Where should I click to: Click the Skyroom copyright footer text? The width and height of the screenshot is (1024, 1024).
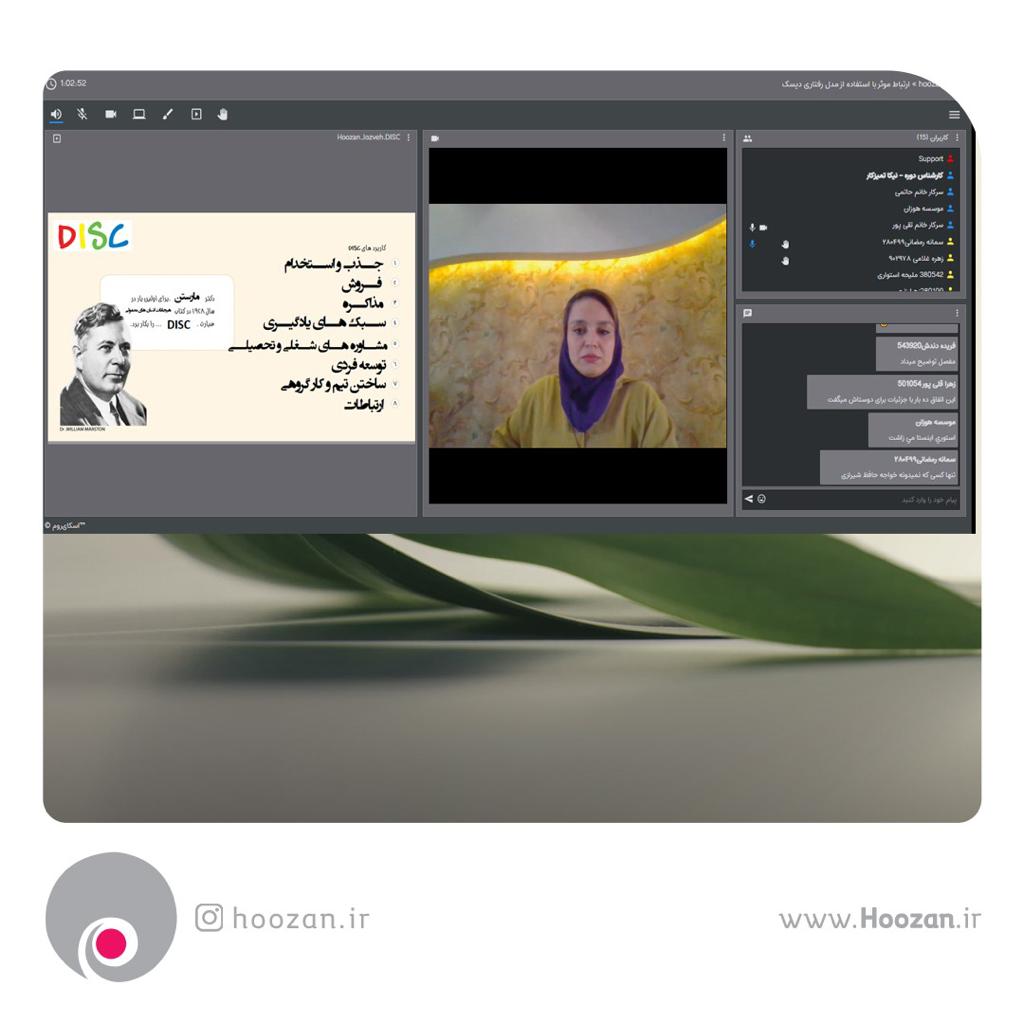pos(65,526)
